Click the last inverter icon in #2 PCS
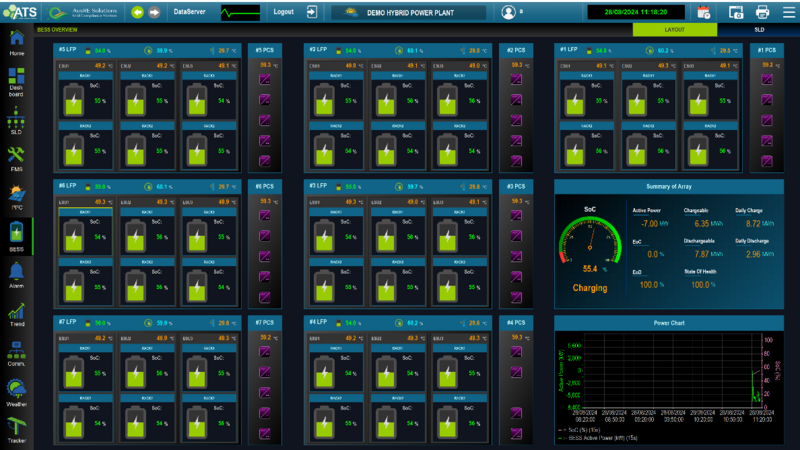Screen dimensions: 800x450 516,161
